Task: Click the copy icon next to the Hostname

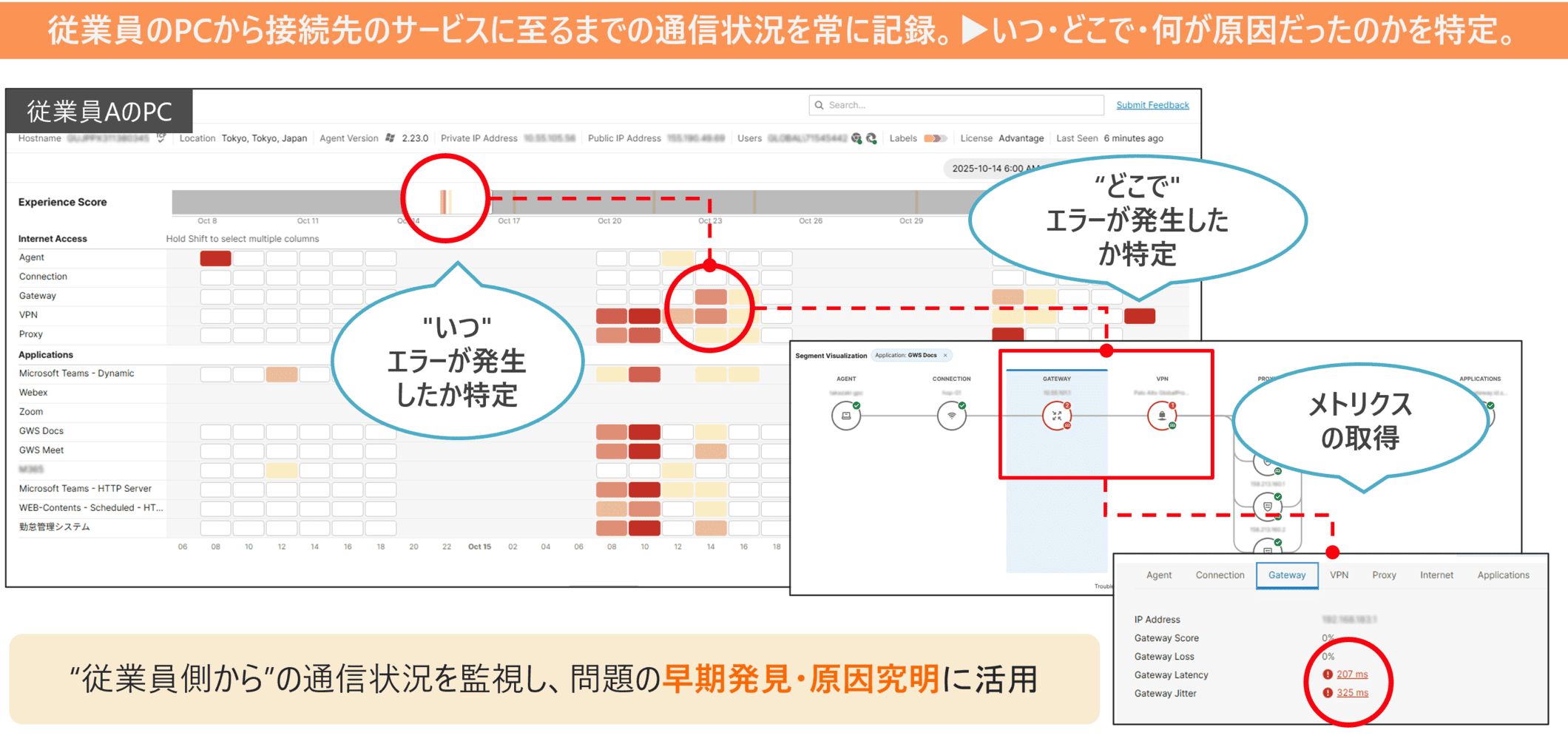Action: click(x=162, y=138)
